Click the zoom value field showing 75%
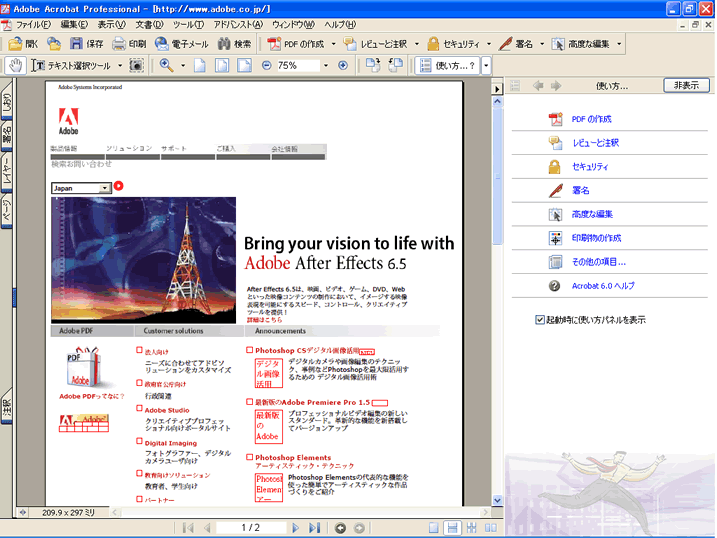717x538 pixels. [x=297, y=65]
